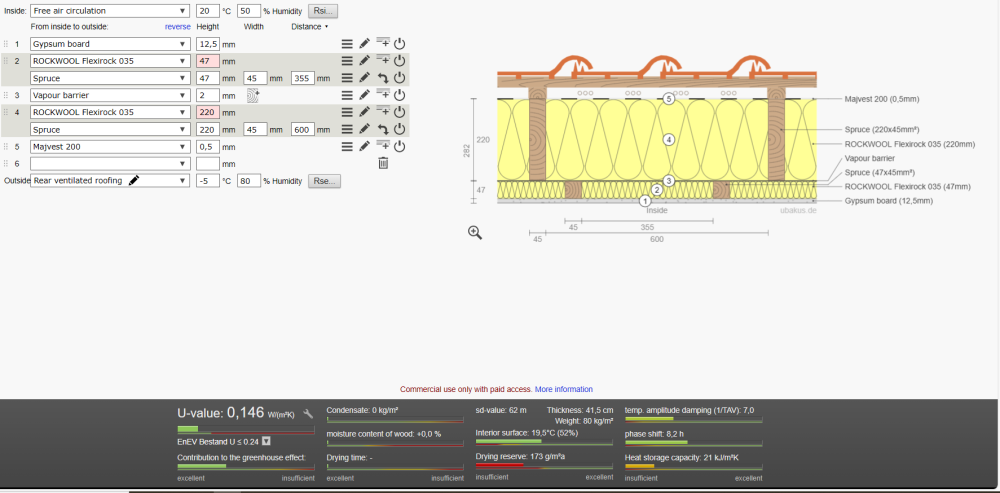The height and width of the screenshot is (493, 1000).
Task: Click the texture icon in Vapour barrier row
Action: (x=253, y=96)
